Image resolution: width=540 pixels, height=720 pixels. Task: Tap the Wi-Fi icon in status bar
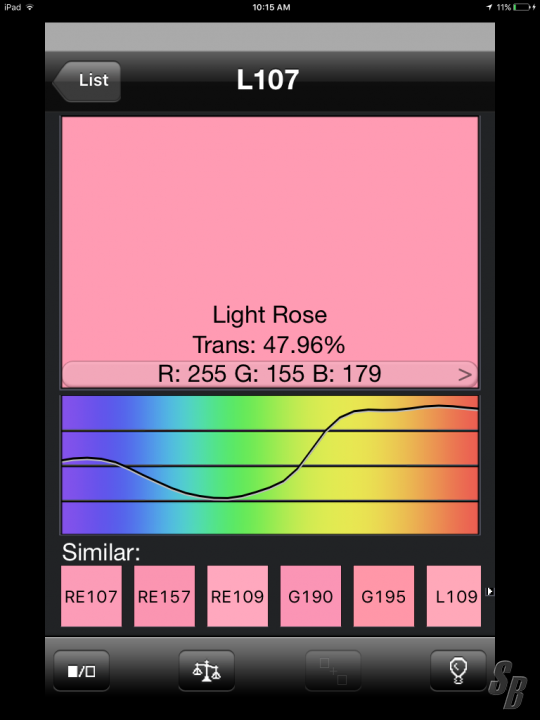[x=30, y=7]
